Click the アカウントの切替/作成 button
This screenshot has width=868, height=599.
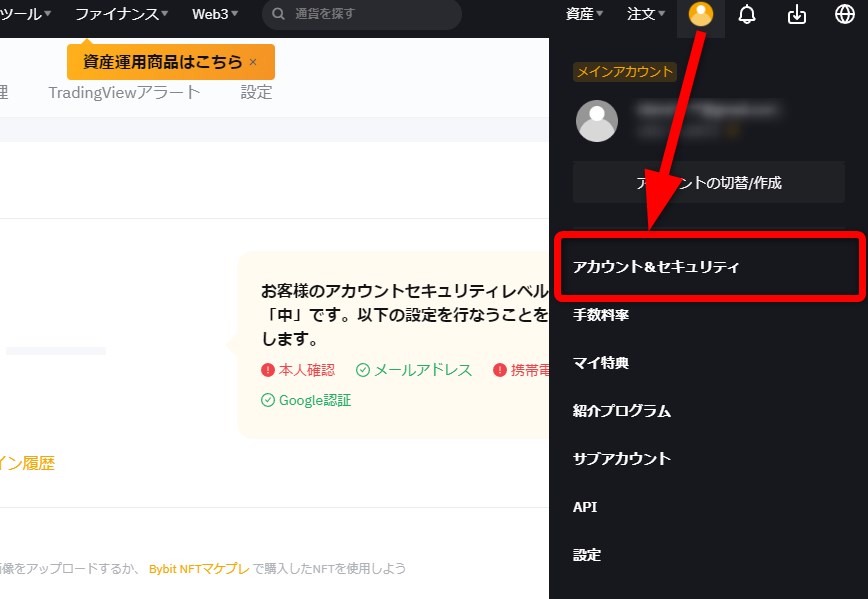point(708,182)
